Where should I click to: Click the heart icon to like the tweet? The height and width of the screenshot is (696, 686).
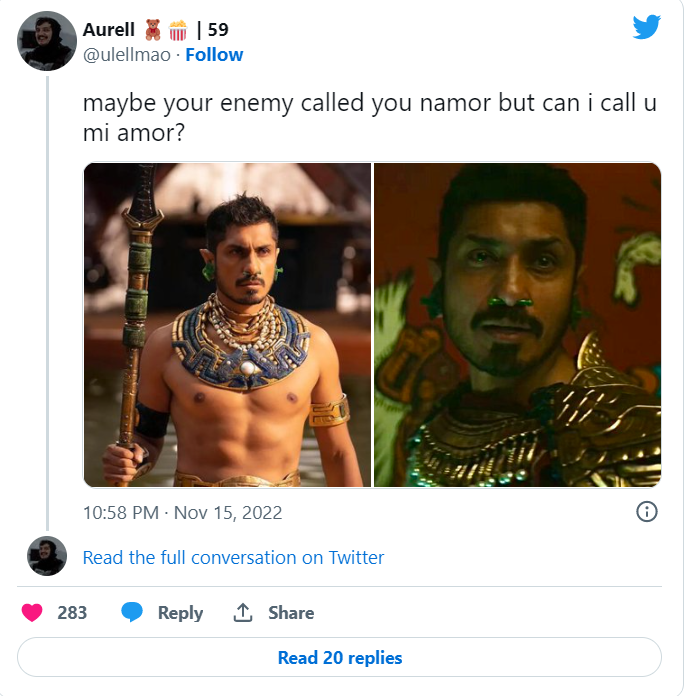32,613
